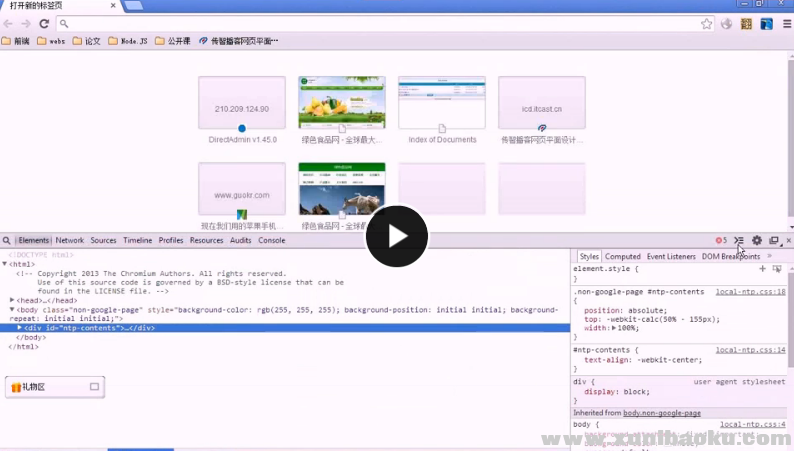Add new style rule plus icon
794x451 pixels.
coord(763,269)
